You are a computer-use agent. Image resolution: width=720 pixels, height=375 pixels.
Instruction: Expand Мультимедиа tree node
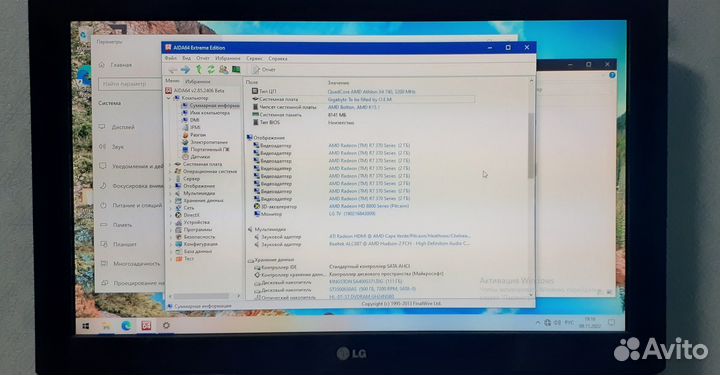(170, 194)
